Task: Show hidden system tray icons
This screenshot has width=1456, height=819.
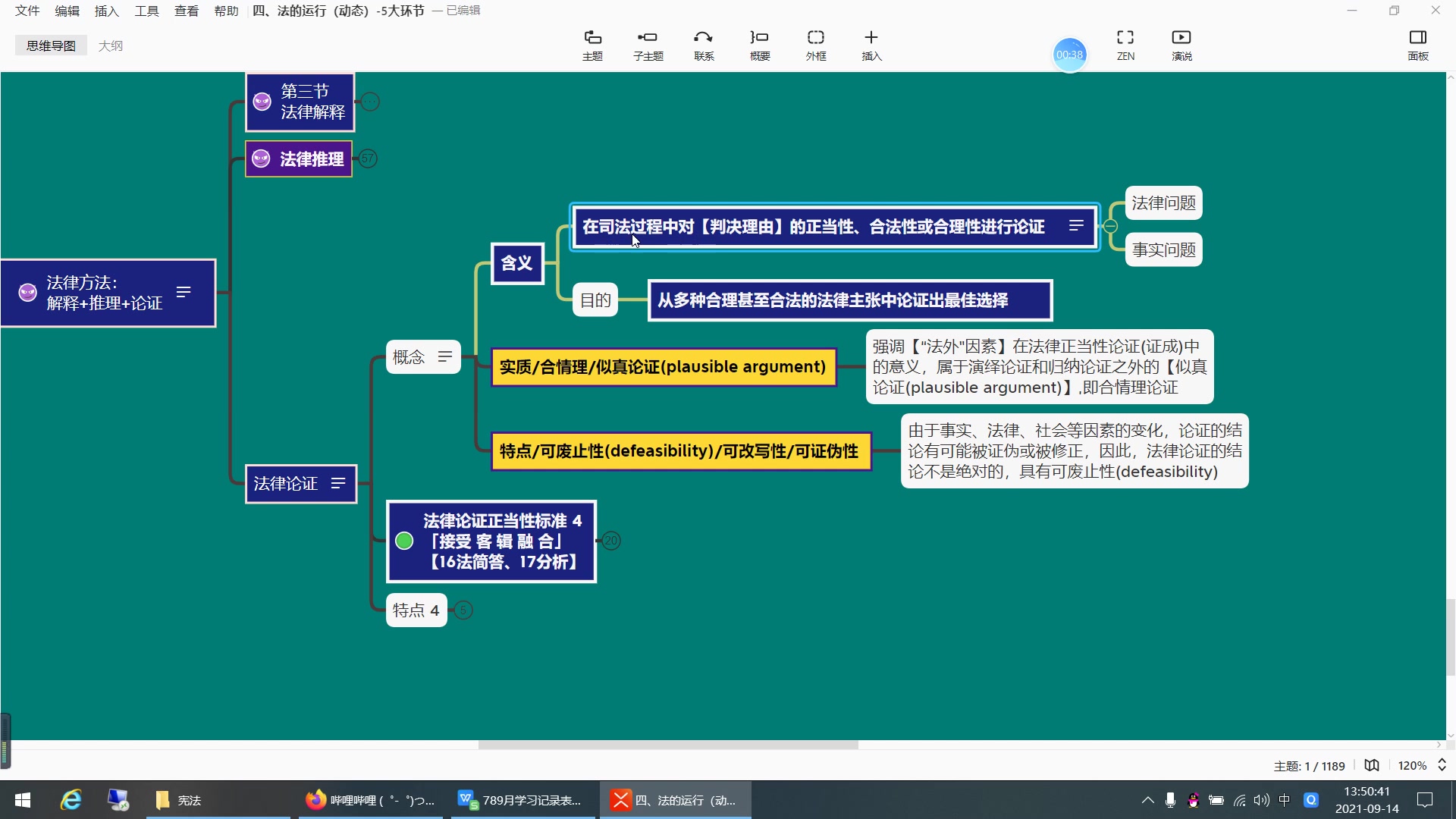Action: pyautogui.click(x=1148, y=800)
